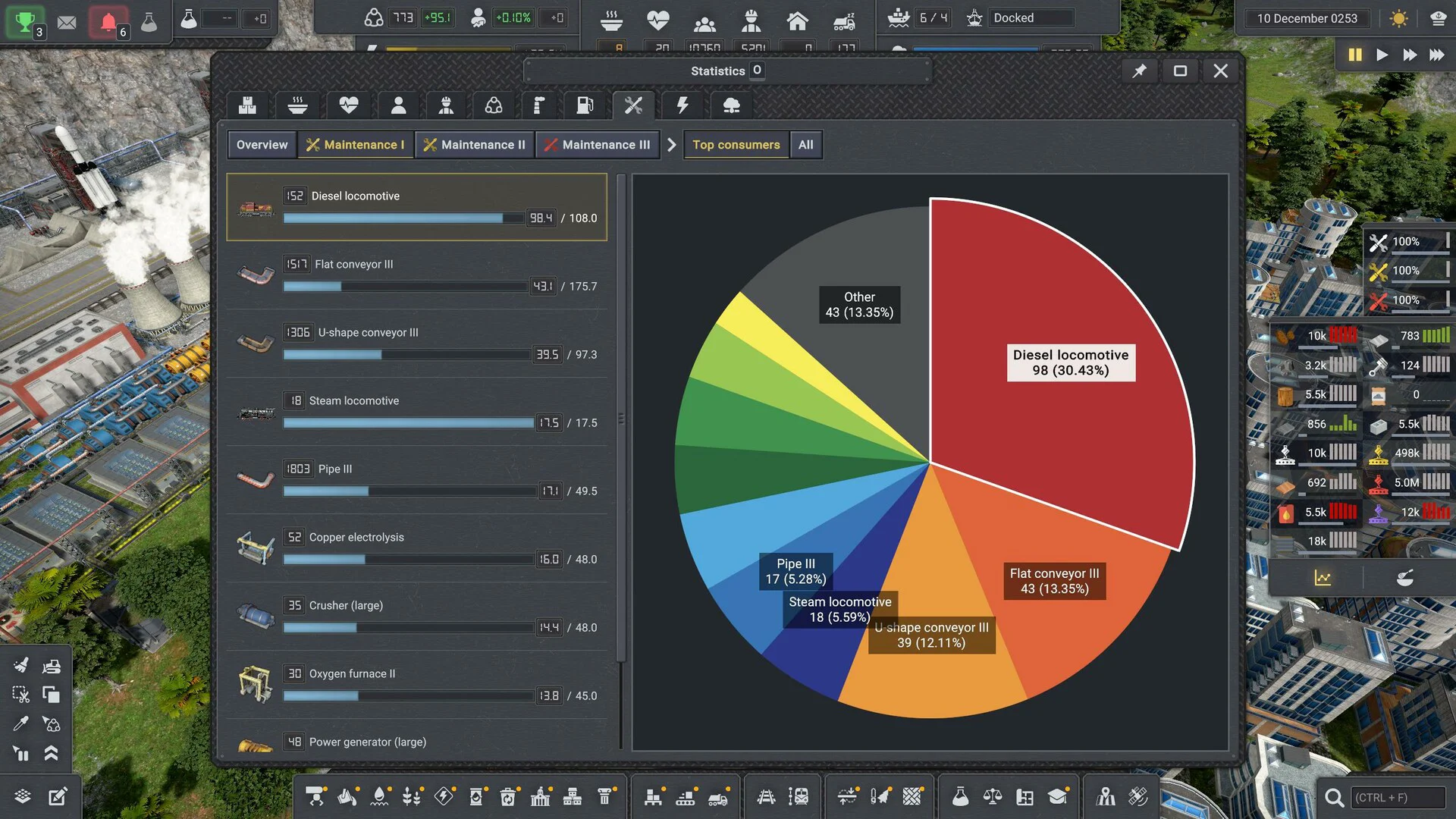
Task: Click the Diesel locomotive maintenance progress bar
Action: click(x=402, y=218)
